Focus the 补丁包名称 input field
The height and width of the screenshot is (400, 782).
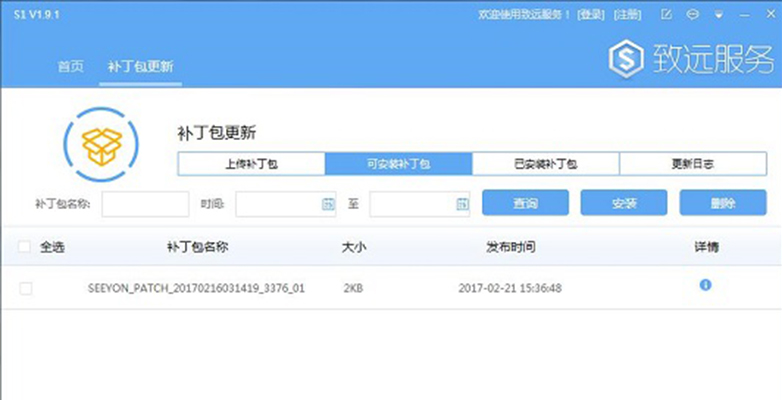point(145,204)
